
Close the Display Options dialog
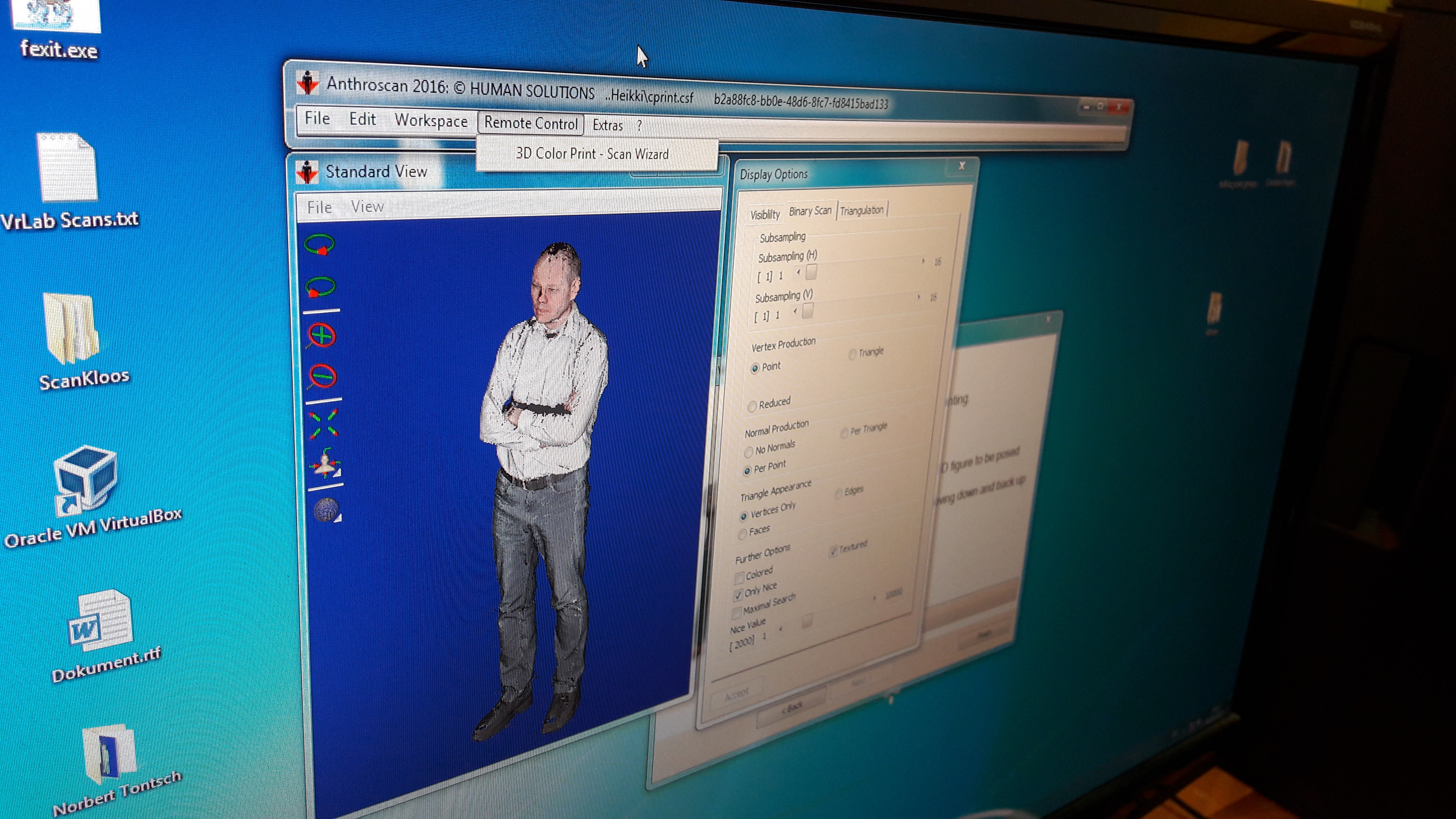(x=961, y=166)
